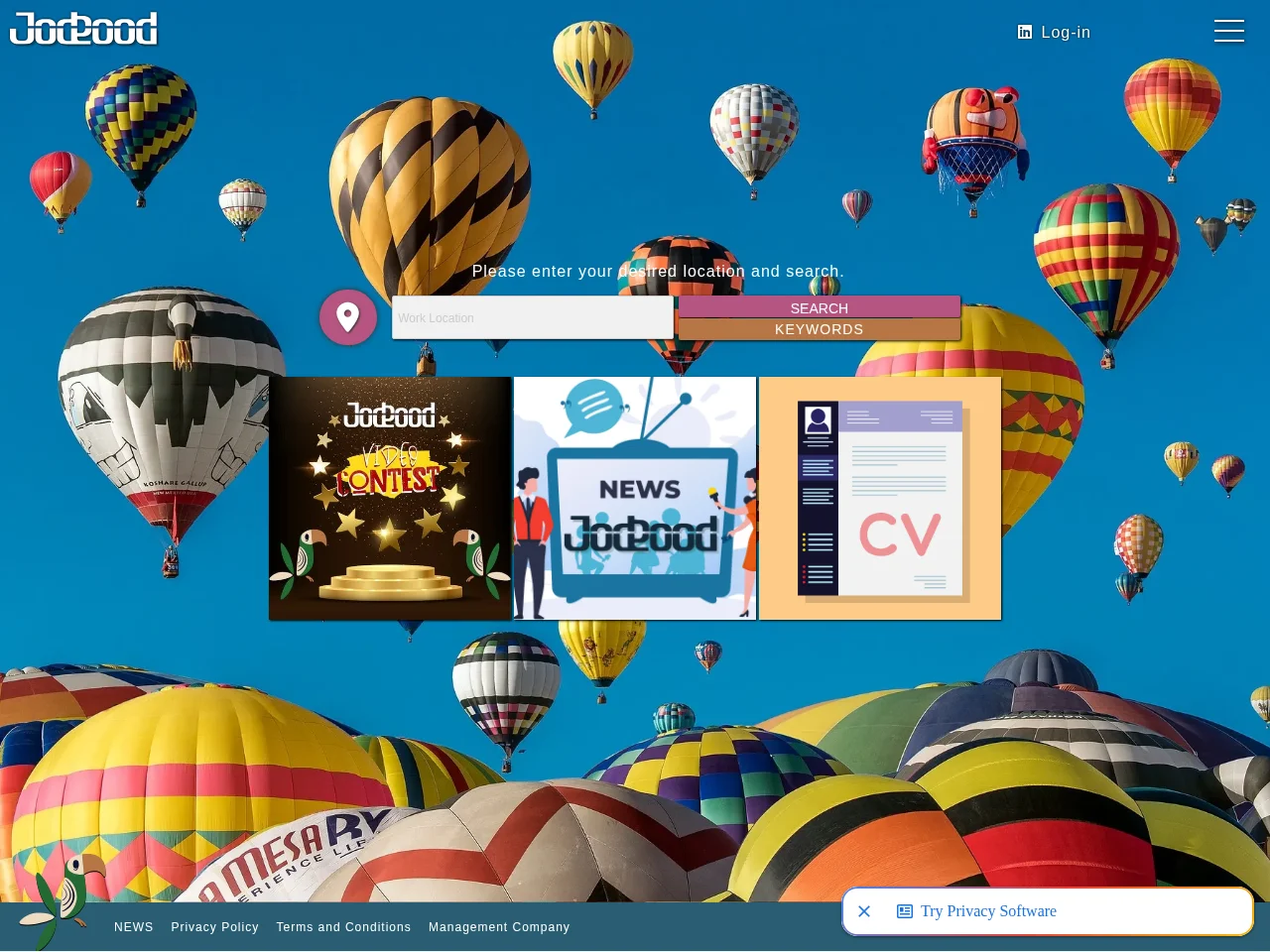
Task: Click the ad icon beside Try Privacy Software
Action: (905, 911)
